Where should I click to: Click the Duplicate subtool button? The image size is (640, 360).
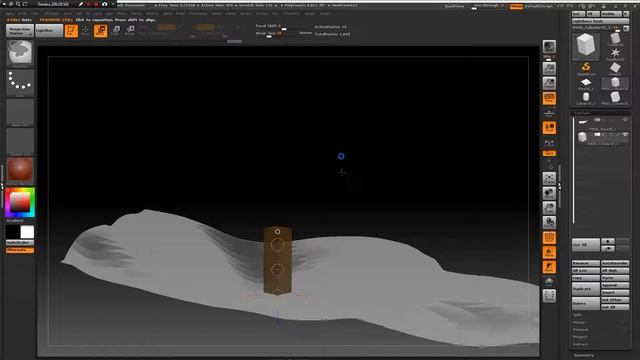point(586,289)
